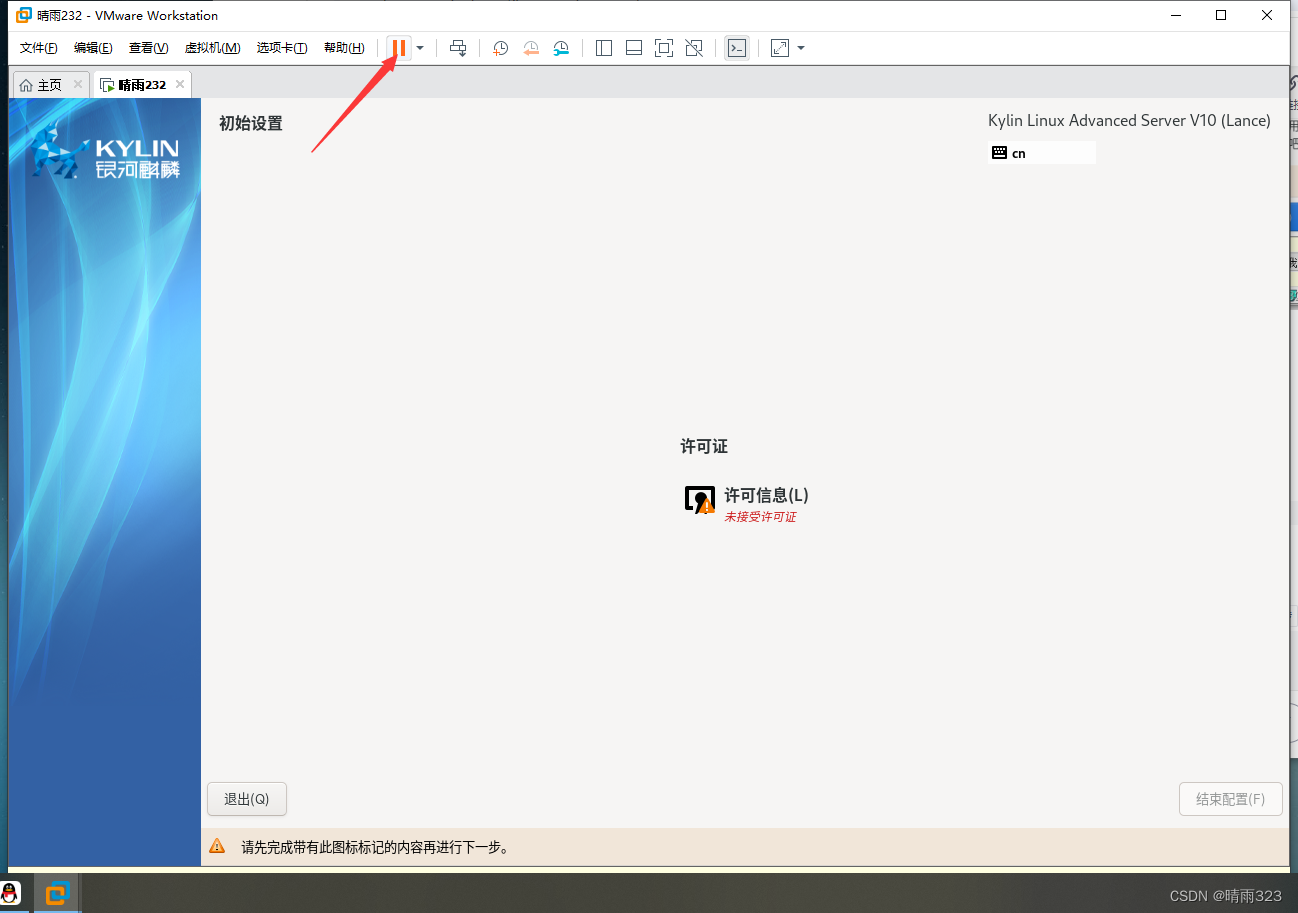
Task: Click the 结束配置(F) button
Action: pos(1230,799)
